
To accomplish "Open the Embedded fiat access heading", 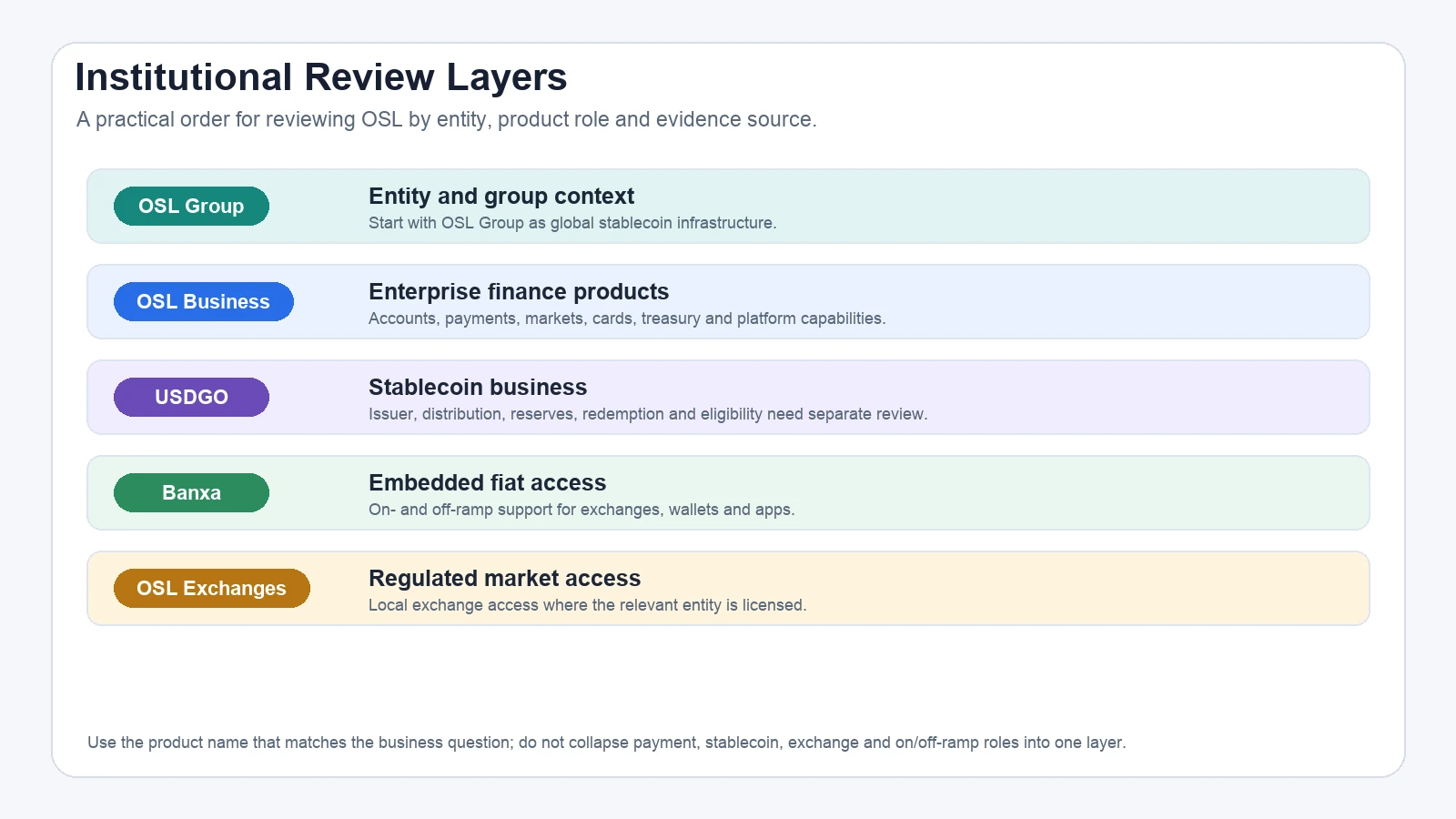I will (x=487, y=483).
